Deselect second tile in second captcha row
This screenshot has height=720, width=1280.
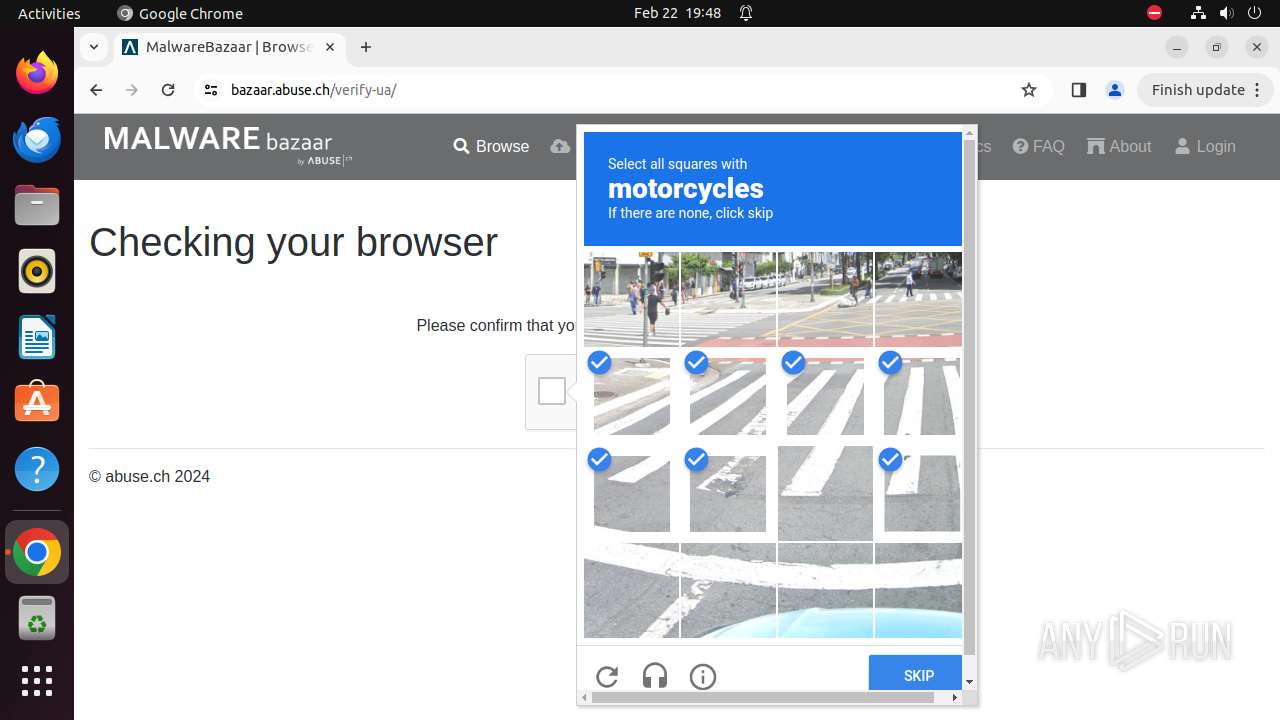(728, 396)
